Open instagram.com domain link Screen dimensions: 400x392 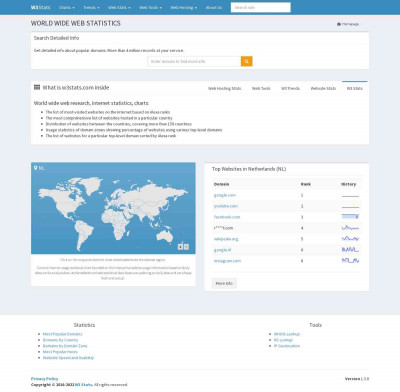coord(227,261)
